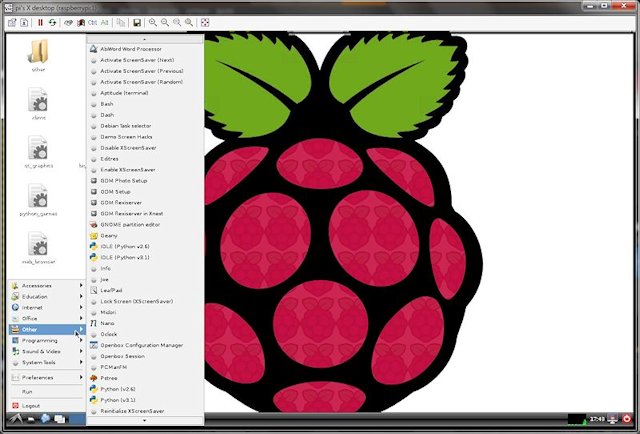Select the highlighted Other menu category

tap(47, 329)
